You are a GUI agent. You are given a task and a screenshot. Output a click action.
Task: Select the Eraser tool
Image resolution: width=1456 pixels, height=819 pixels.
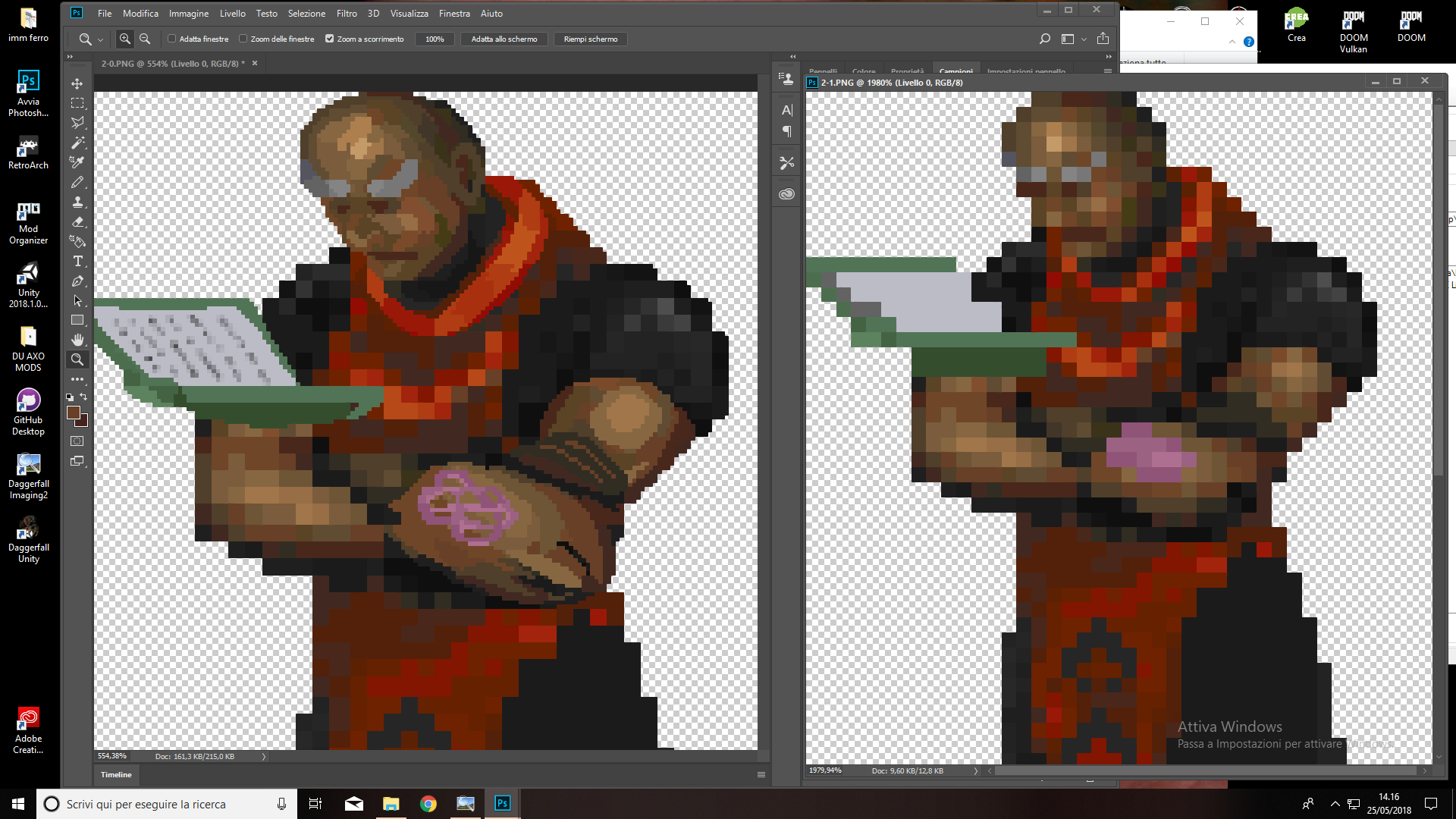[77, 221]
